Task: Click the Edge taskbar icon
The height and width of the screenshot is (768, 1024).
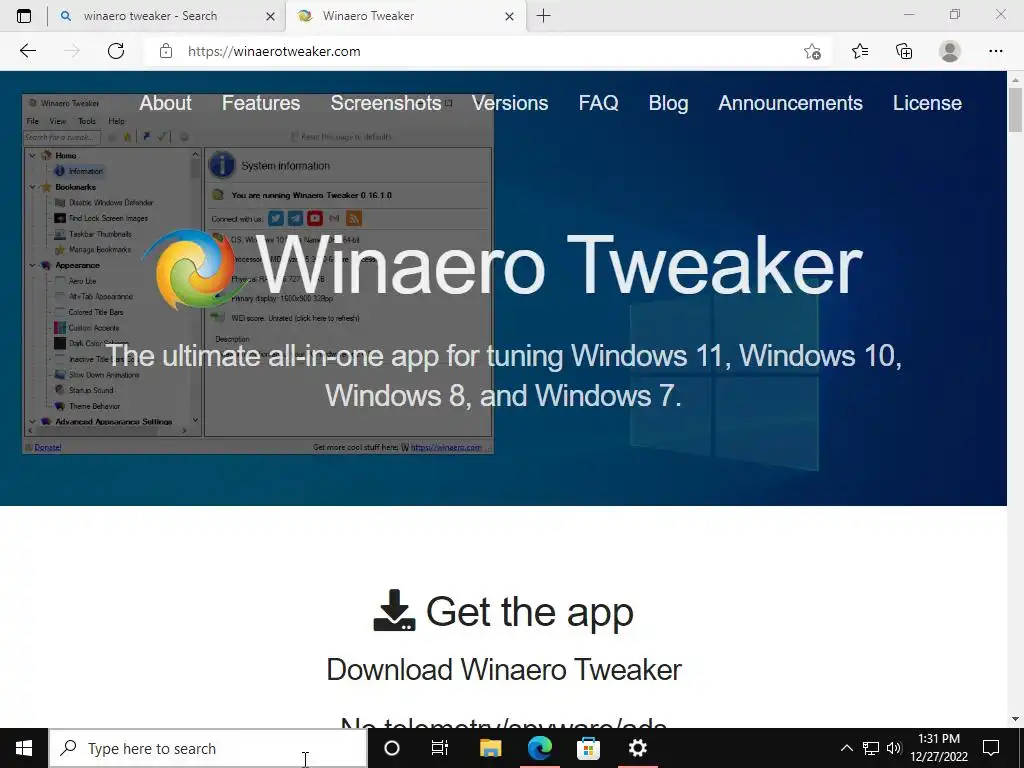Action: (x=540, y=748)
